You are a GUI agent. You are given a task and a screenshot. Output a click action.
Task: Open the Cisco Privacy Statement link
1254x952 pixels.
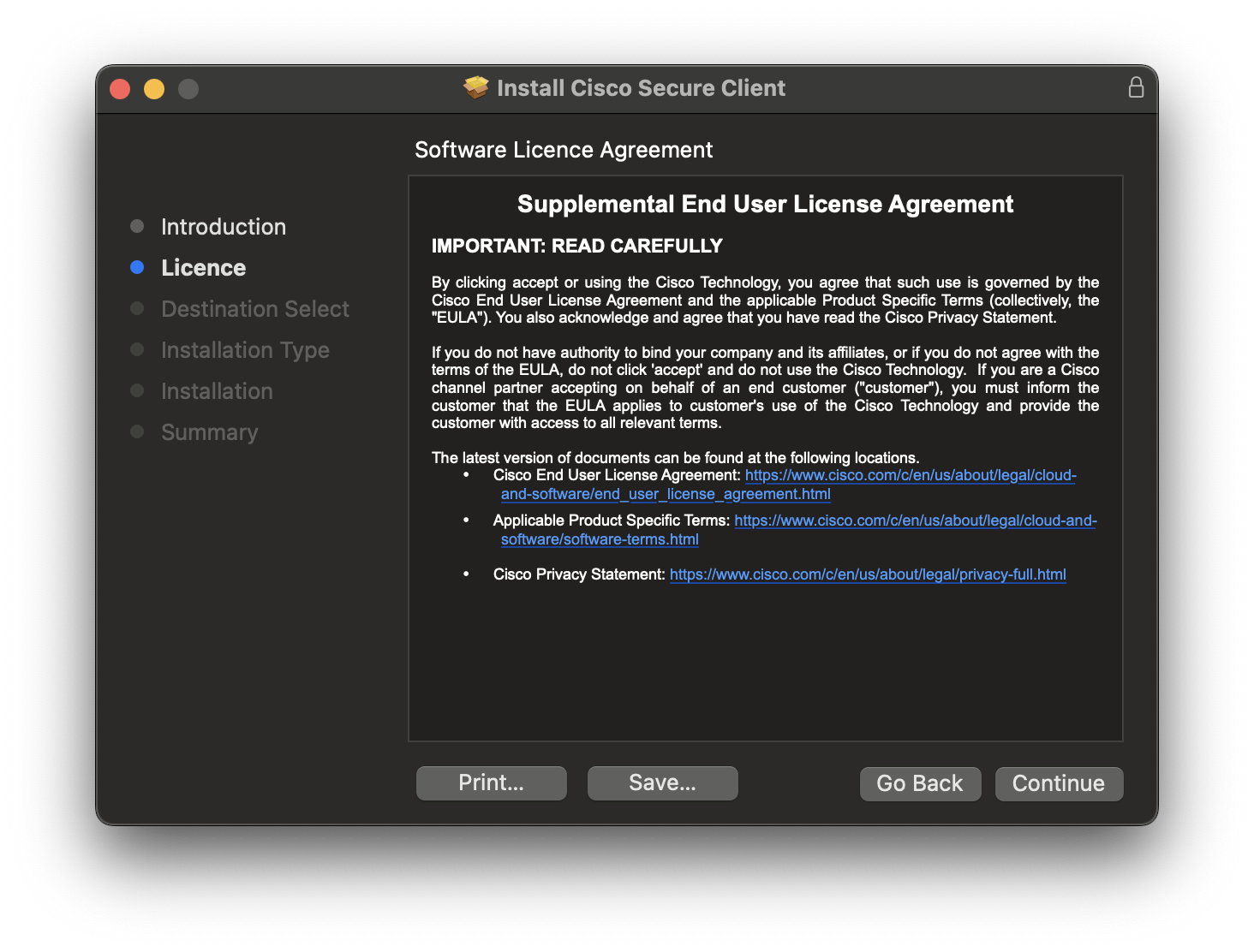point(868,574)
